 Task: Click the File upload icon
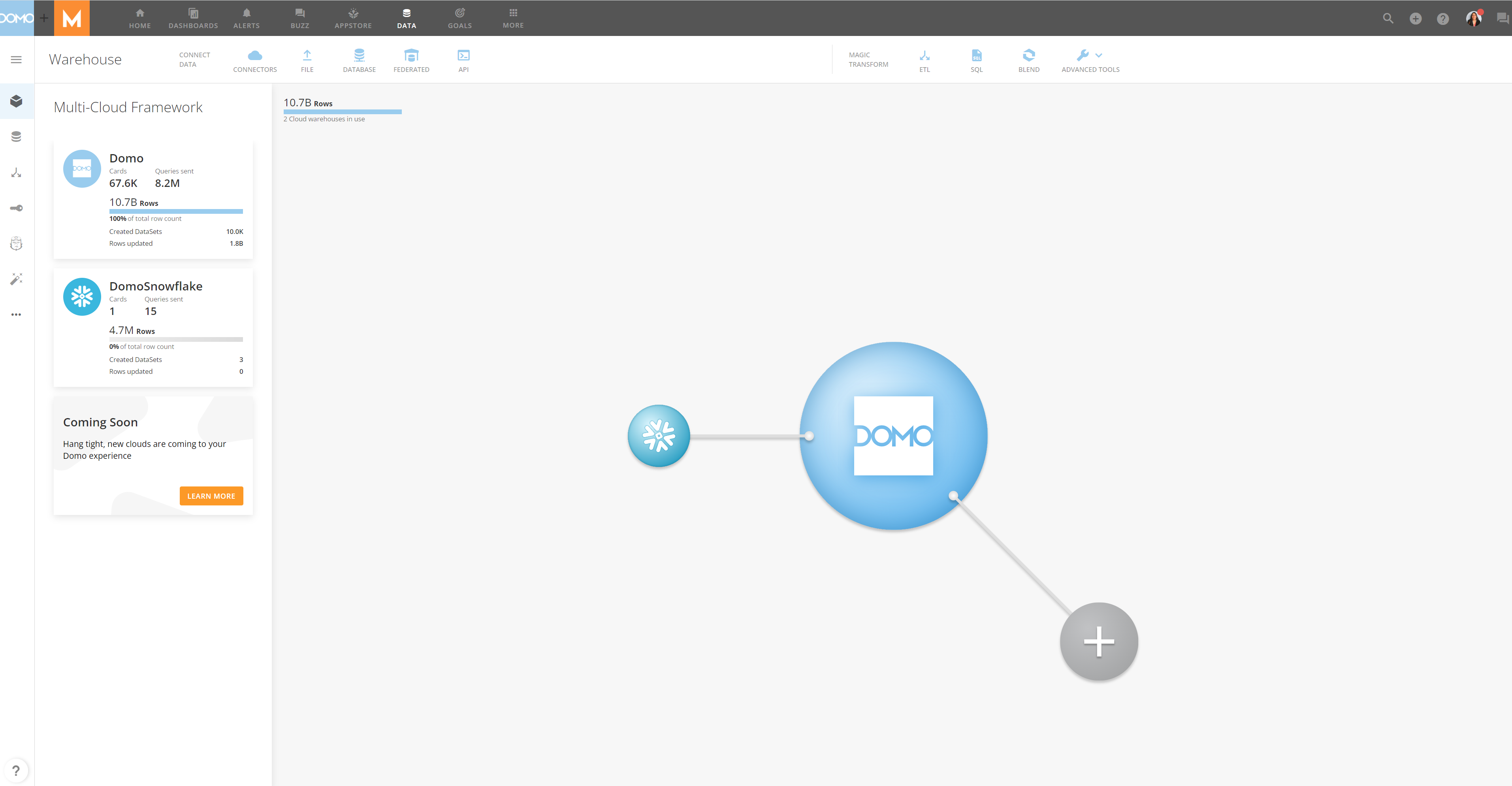(307, 60)
